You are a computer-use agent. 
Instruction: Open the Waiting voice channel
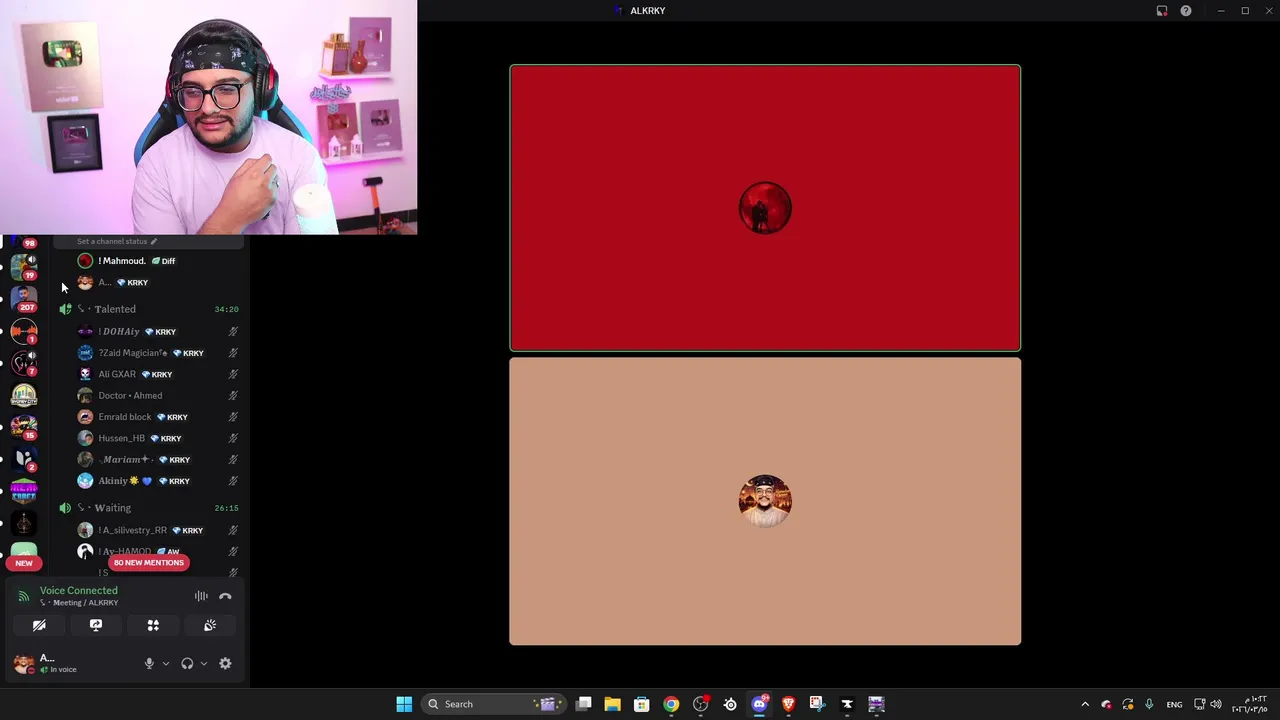pos(148,508)
